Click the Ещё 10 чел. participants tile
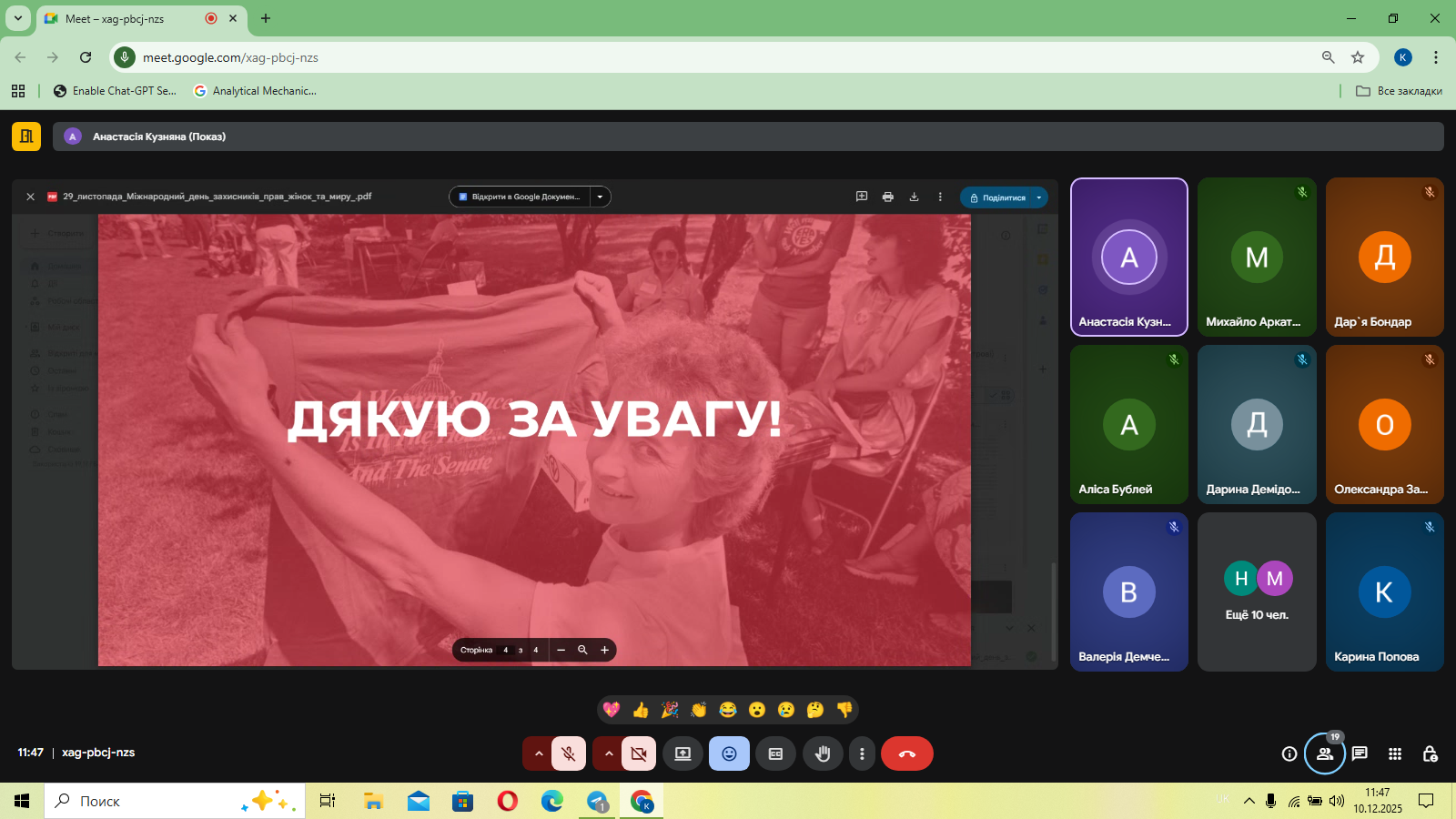 (1257, 591)
